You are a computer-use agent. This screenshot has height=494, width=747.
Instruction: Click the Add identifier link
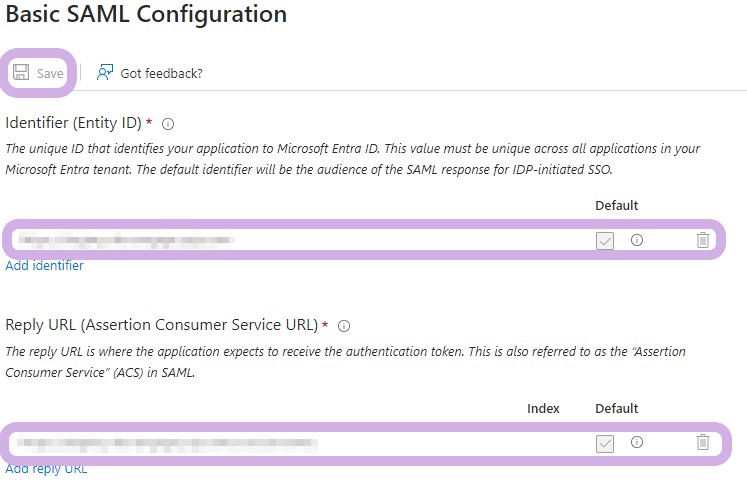[x=45, y=266]
